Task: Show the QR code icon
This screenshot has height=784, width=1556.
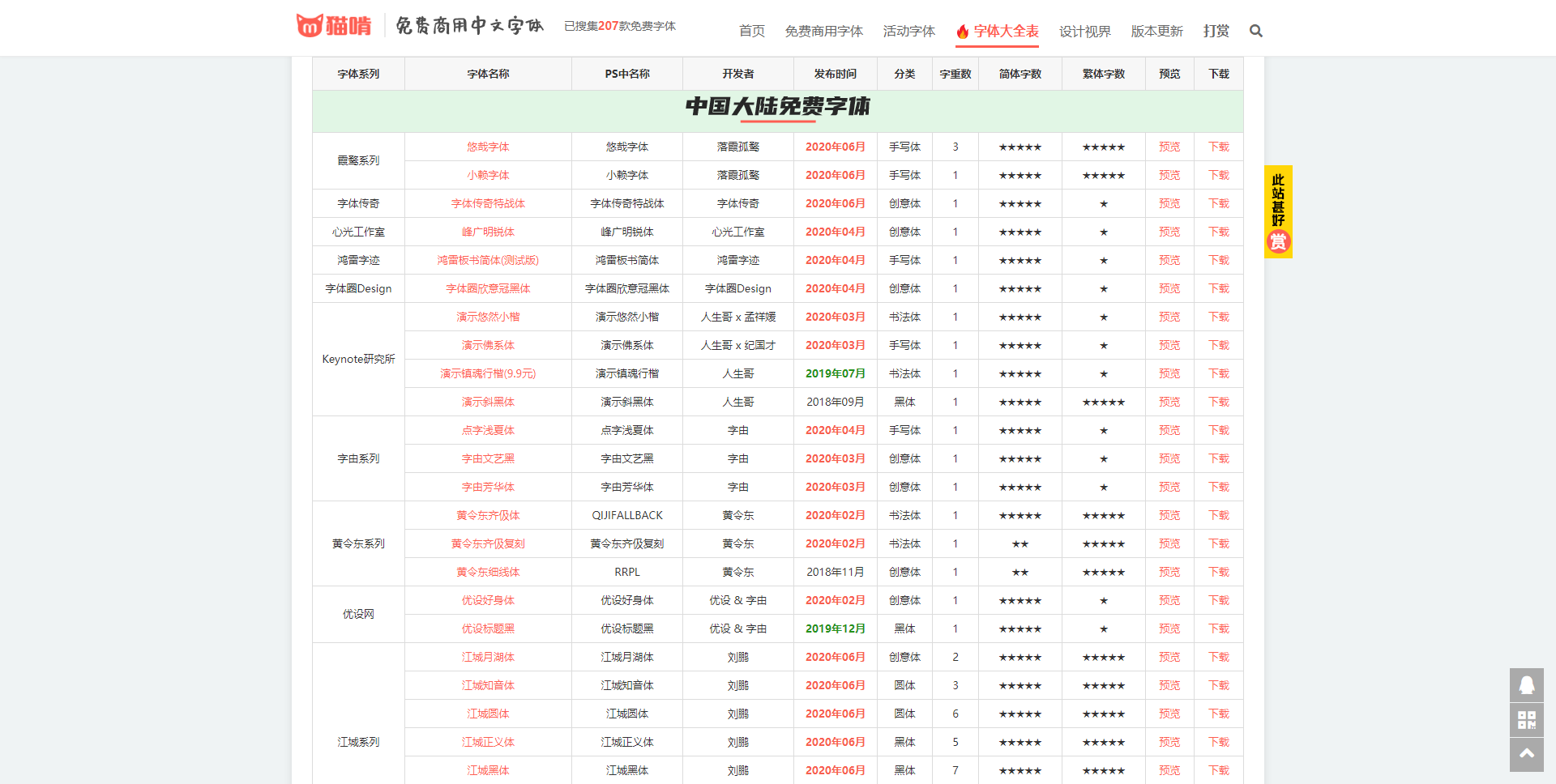Action: tap(1527, 720)
